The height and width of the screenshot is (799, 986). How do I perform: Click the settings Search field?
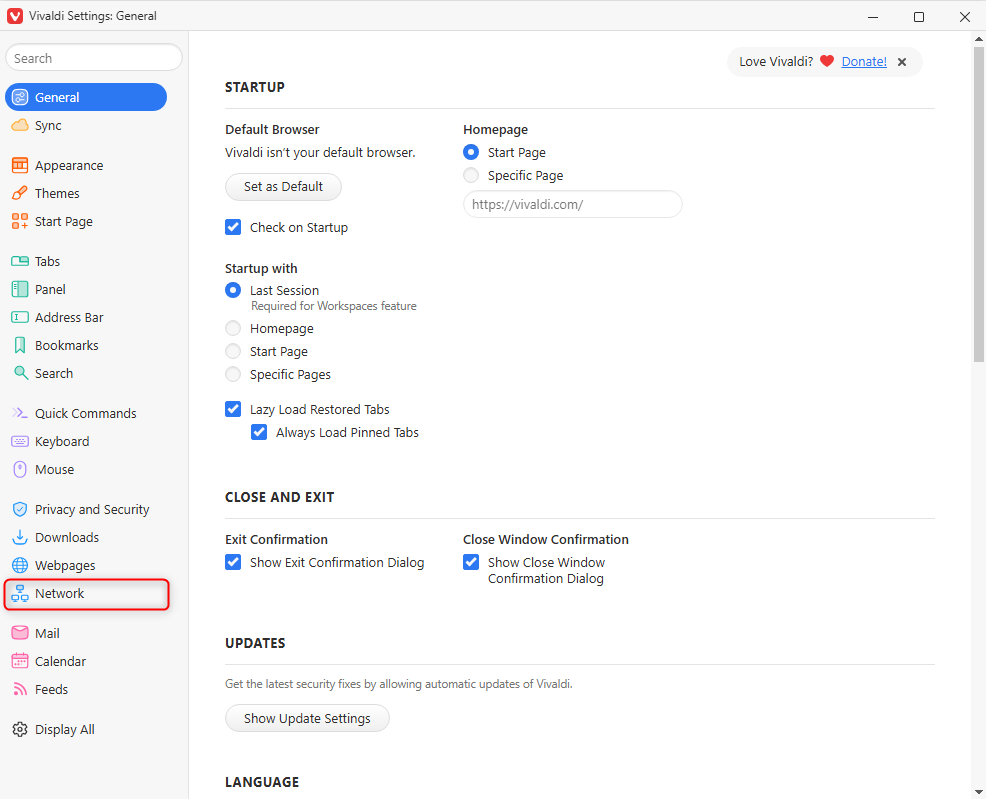94,58
